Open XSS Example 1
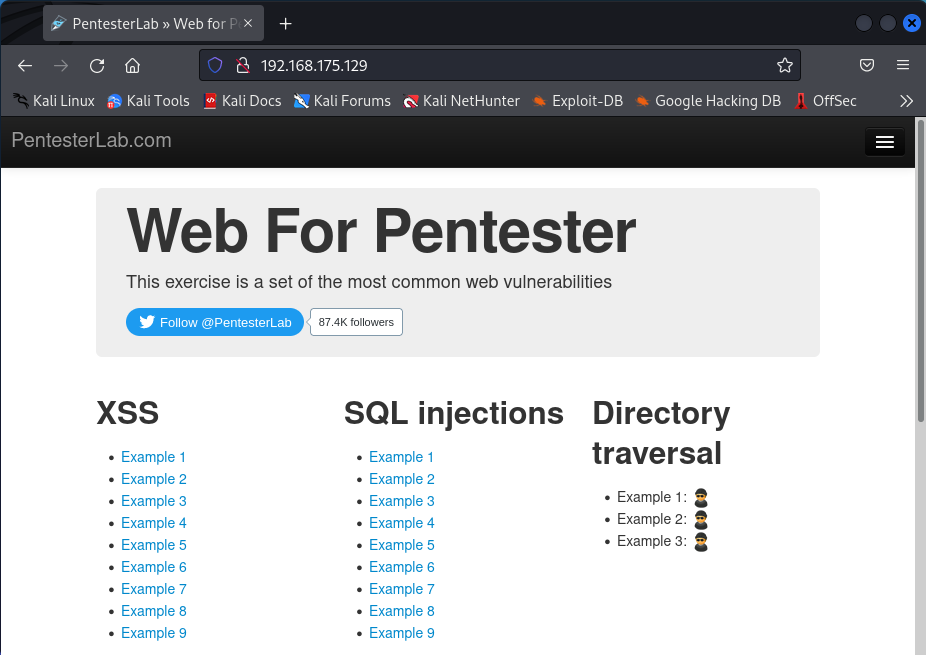Viewport: 926px width, 655px height. pos(154,457)
